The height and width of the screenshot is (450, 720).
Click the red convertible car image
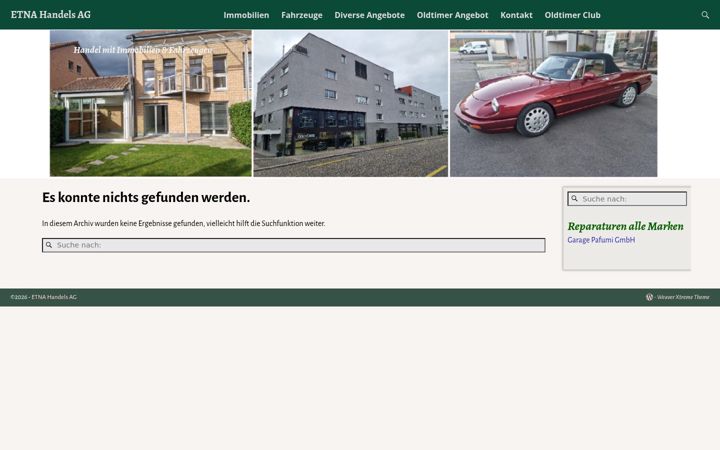coord(553,103)
